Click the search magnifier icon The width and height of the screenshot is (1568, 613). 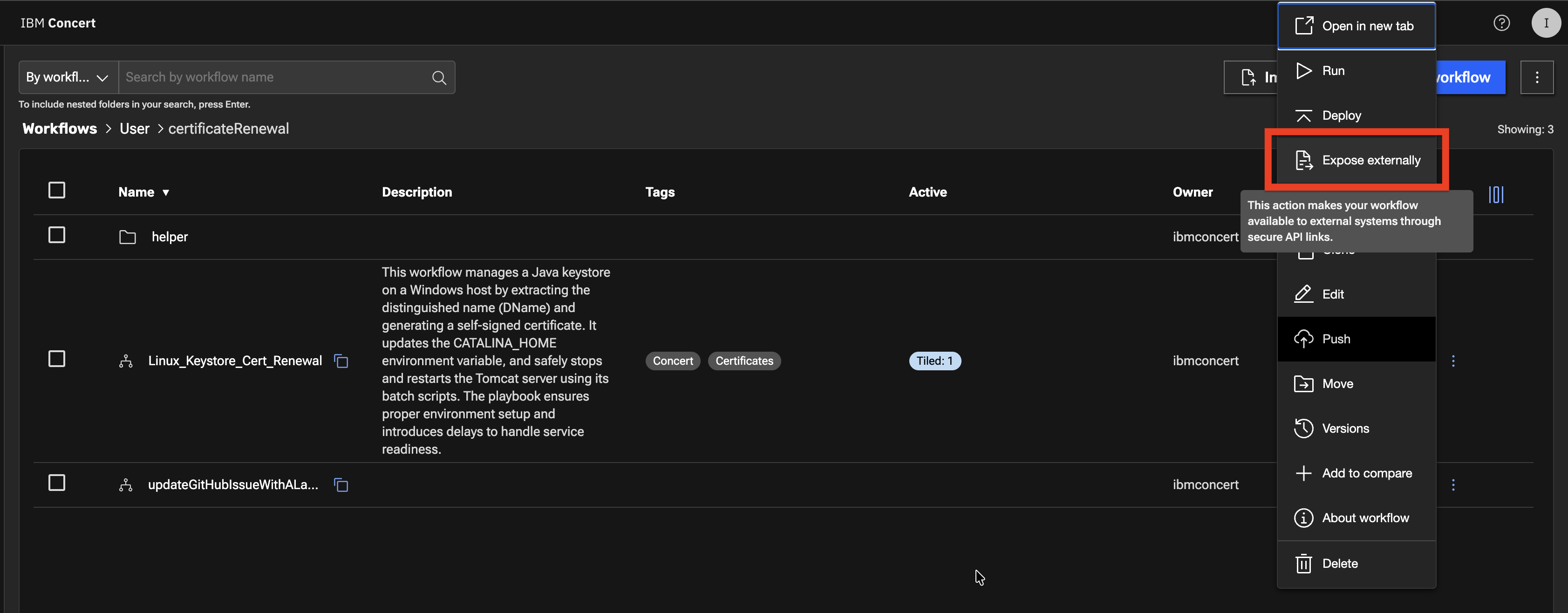439,77
